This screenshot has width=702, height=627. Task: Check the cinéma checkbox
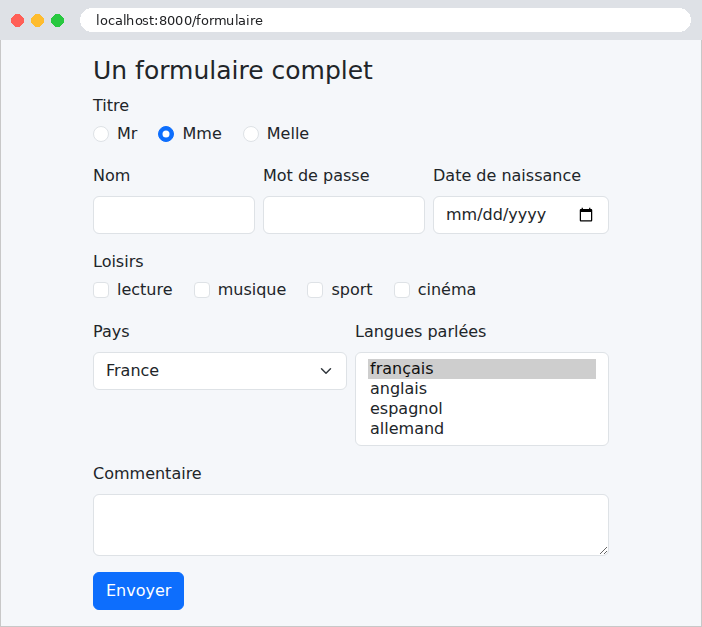tap(402, 290)
